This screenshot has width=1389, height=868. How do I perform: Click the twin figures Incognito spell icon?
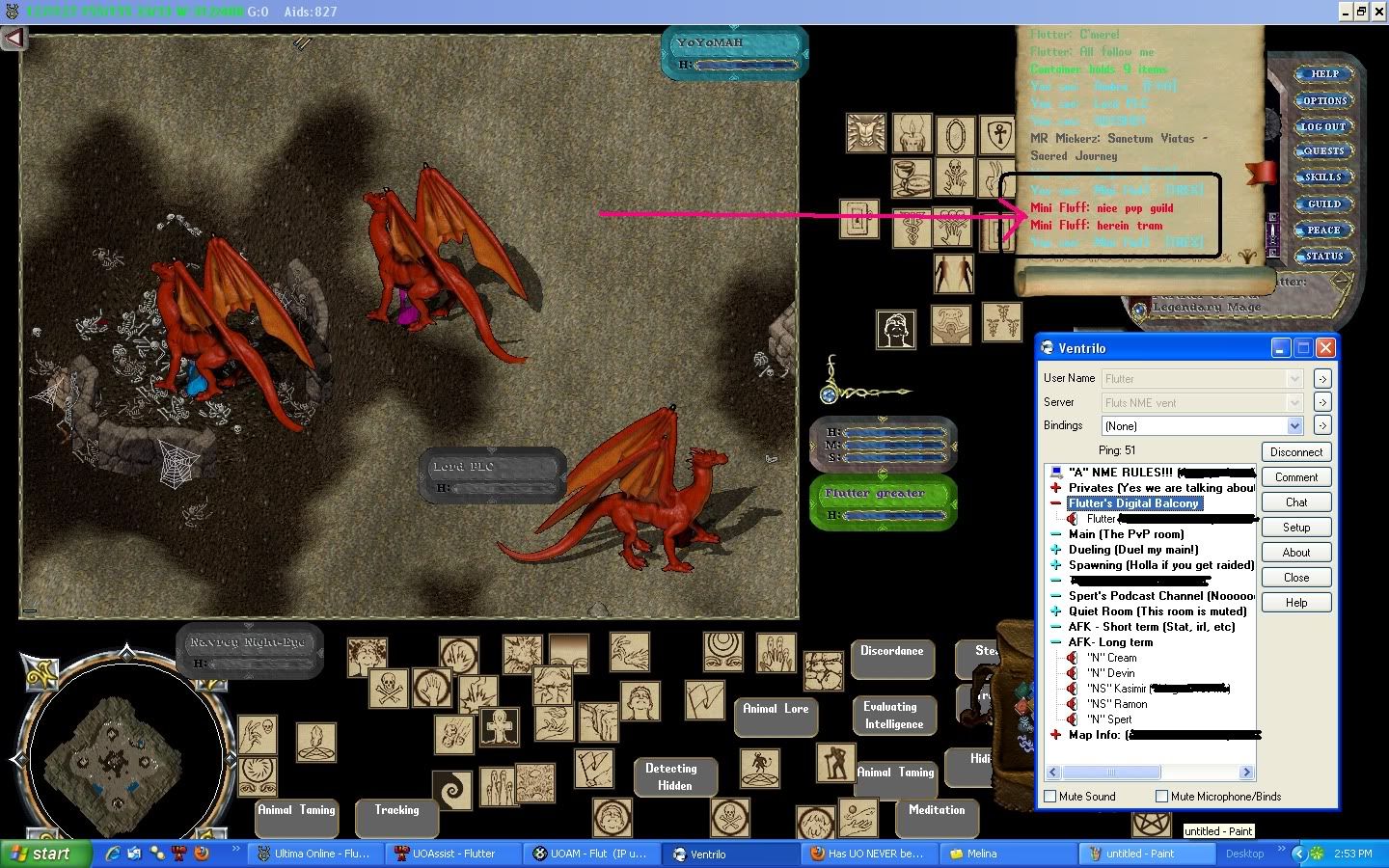tap(953, 274)
